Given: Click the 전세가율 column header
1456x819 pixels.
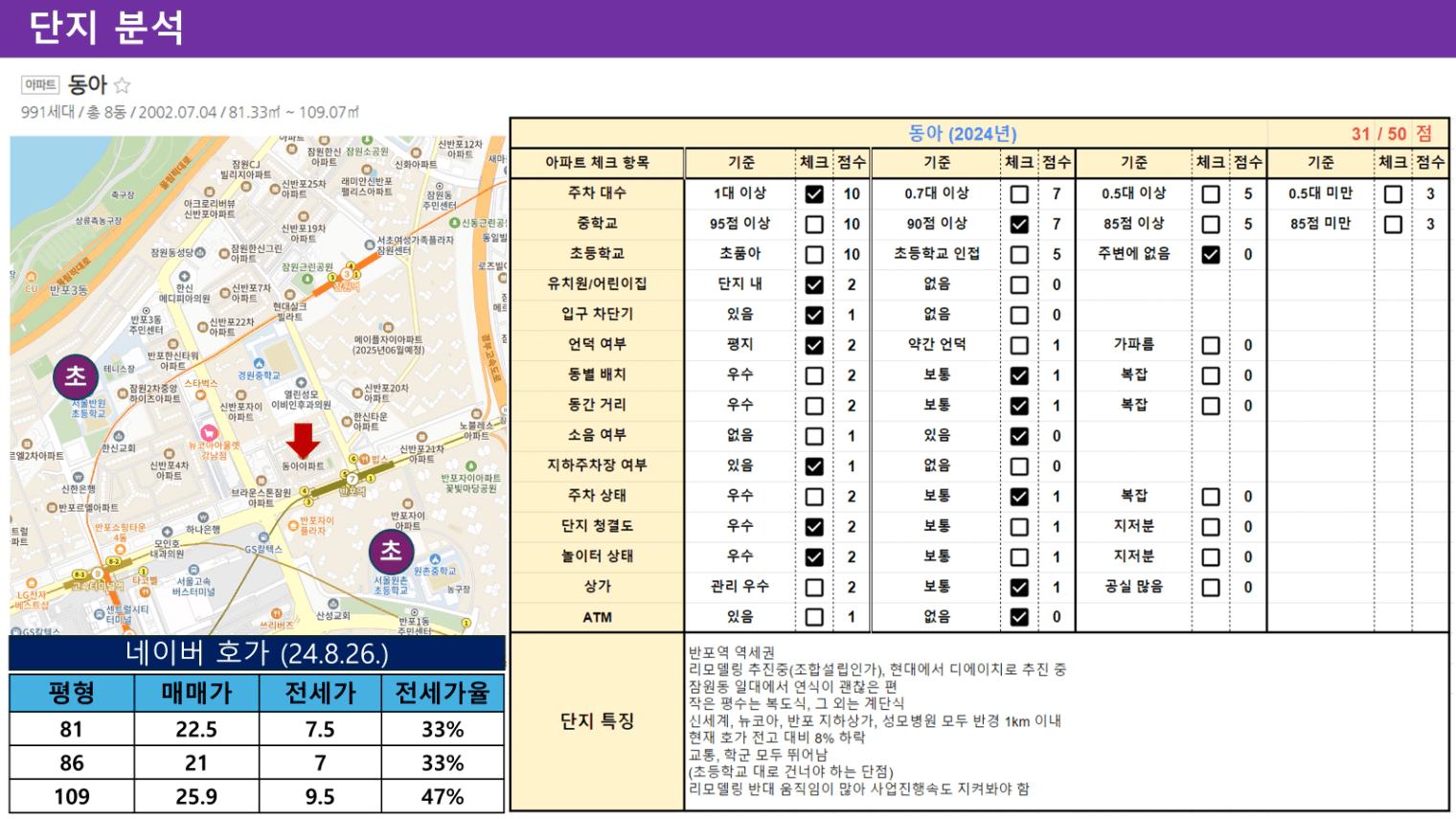Looking at the screenshot, I should pyautogui.click(x=443, y=693).
